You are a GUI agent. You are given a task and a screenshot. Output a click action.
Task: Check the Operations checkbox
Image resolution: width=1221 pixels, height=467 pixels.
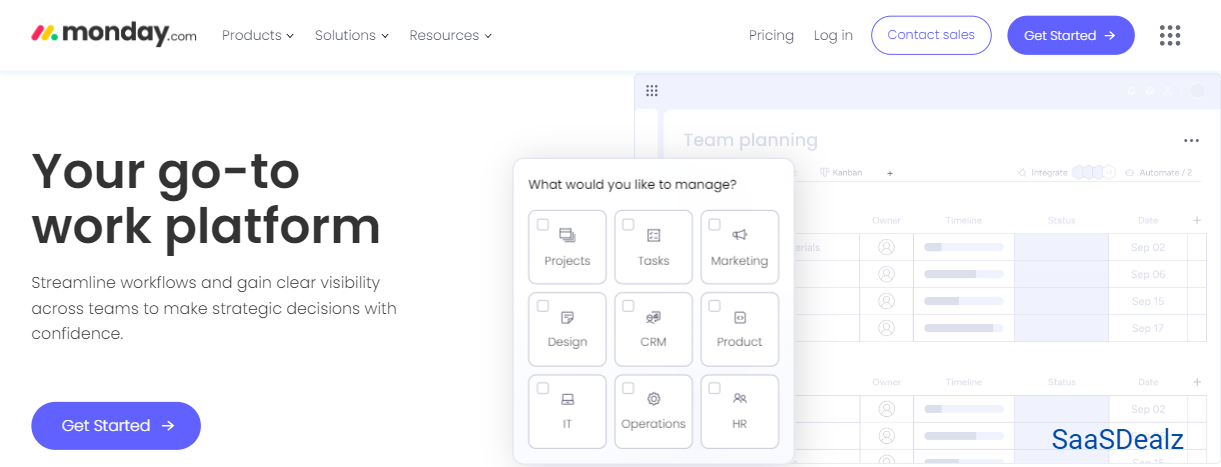[x=629, y=388]
